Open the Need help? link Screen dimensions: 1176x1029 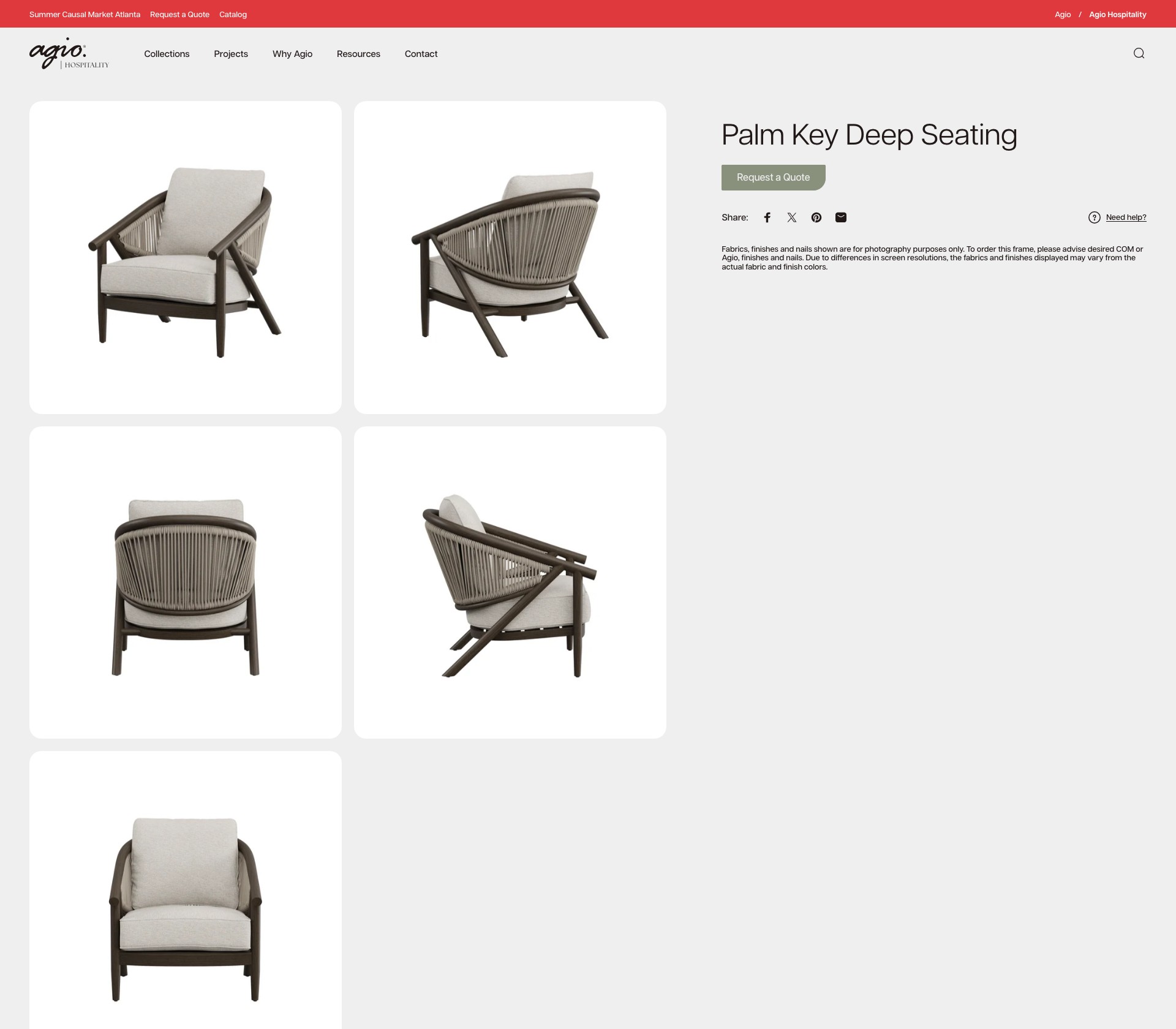[x=1126, y=217]
